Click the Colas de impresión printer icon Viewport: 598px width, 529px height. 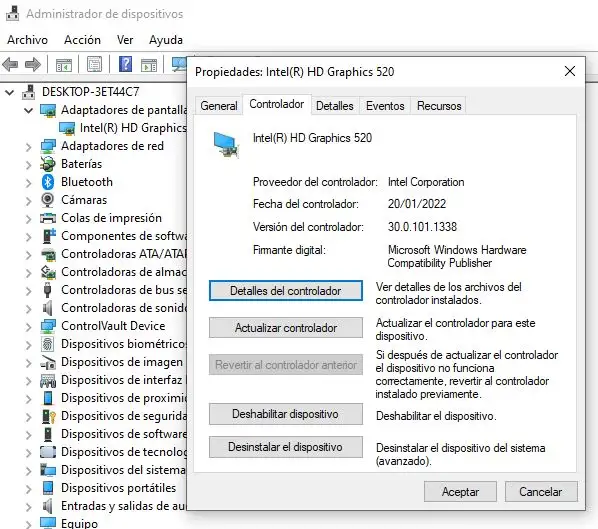(x=48, y=218)
